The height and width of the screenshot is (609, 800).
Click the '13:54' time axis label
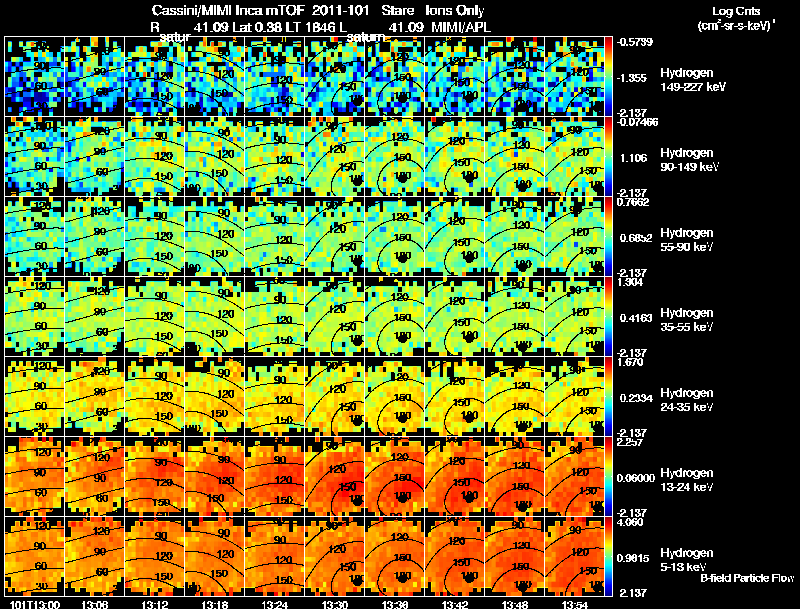tap(576, 605)
